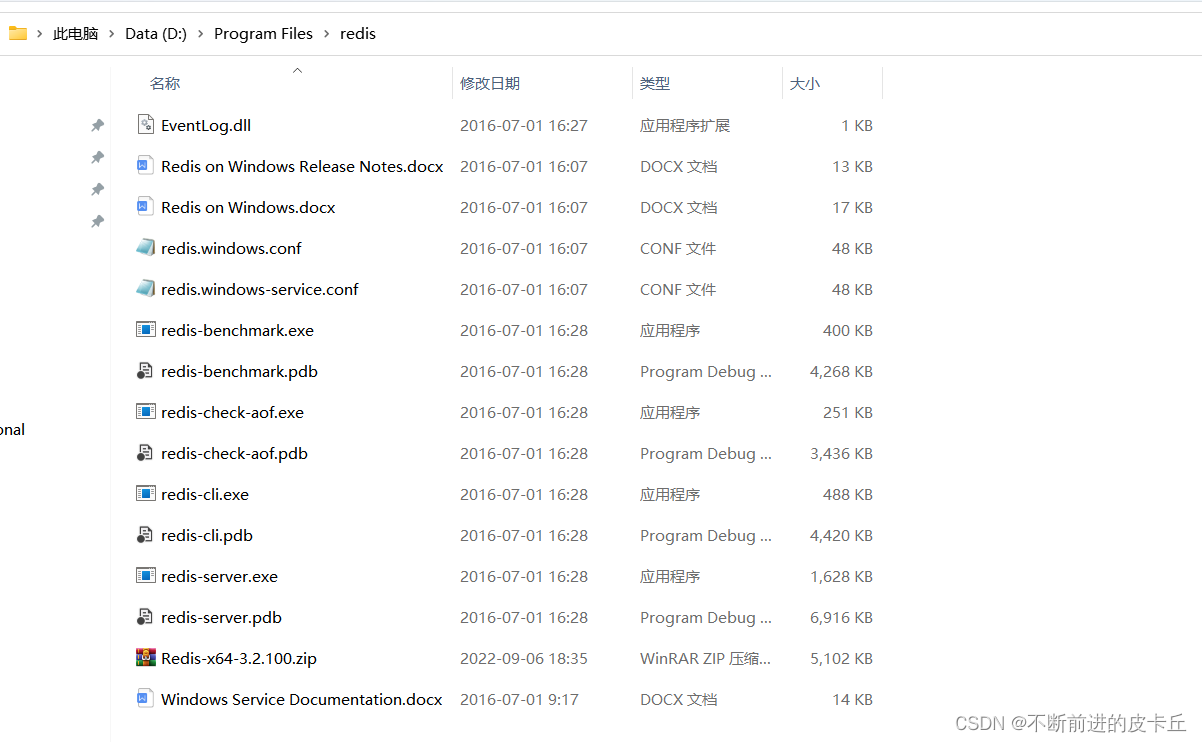Click the pin icon beside Redis on Windows.docx row
The image size is (1202, 742).
97,189
